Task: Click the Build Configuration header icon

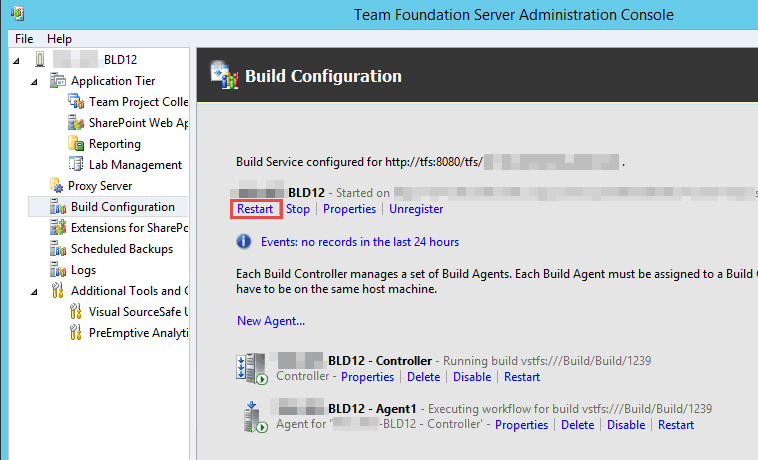Action: pos(224,75)
